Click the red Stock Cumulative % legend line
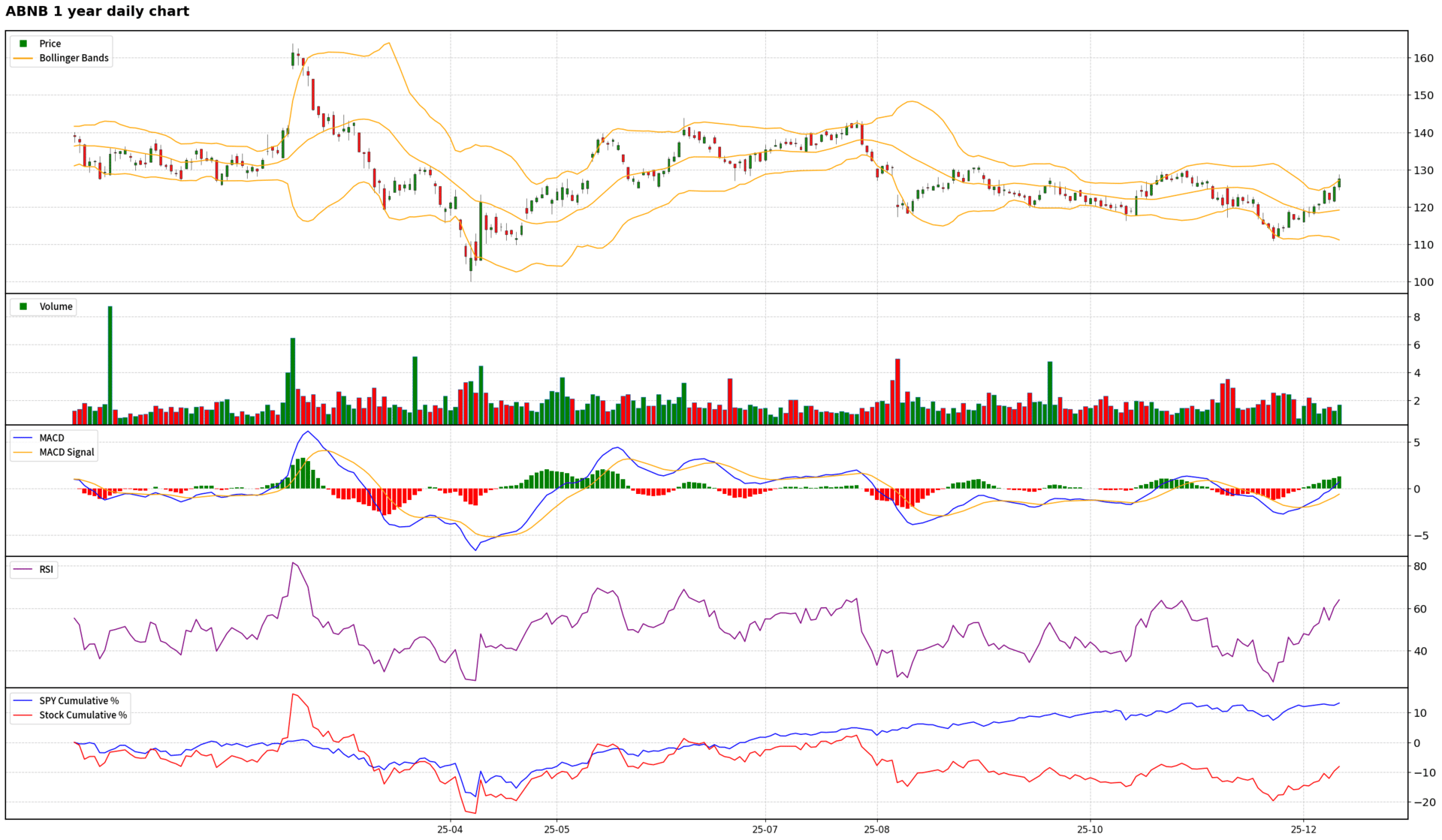 (23, 715)
